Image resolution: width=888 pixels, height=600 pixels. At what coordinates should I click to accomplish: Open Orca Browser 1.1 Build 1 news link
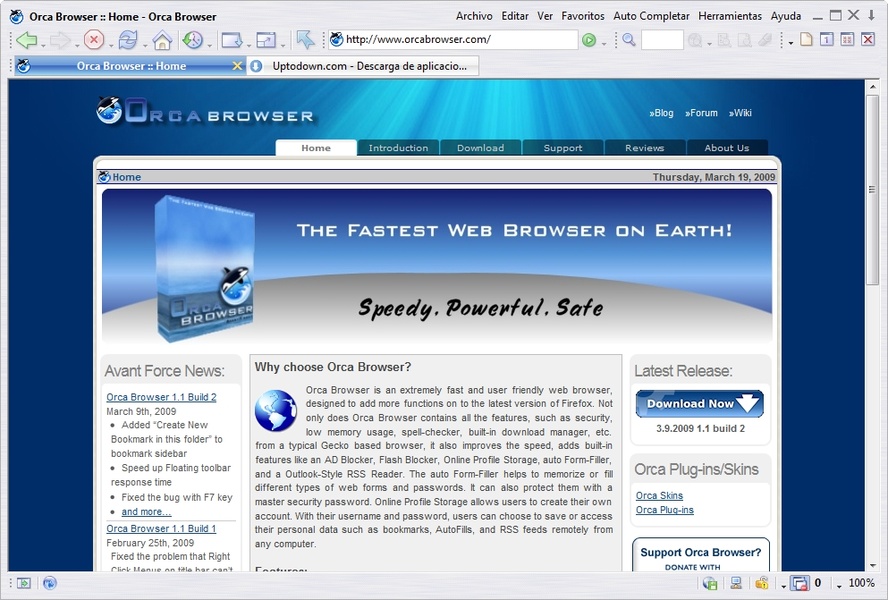(161, 529)
